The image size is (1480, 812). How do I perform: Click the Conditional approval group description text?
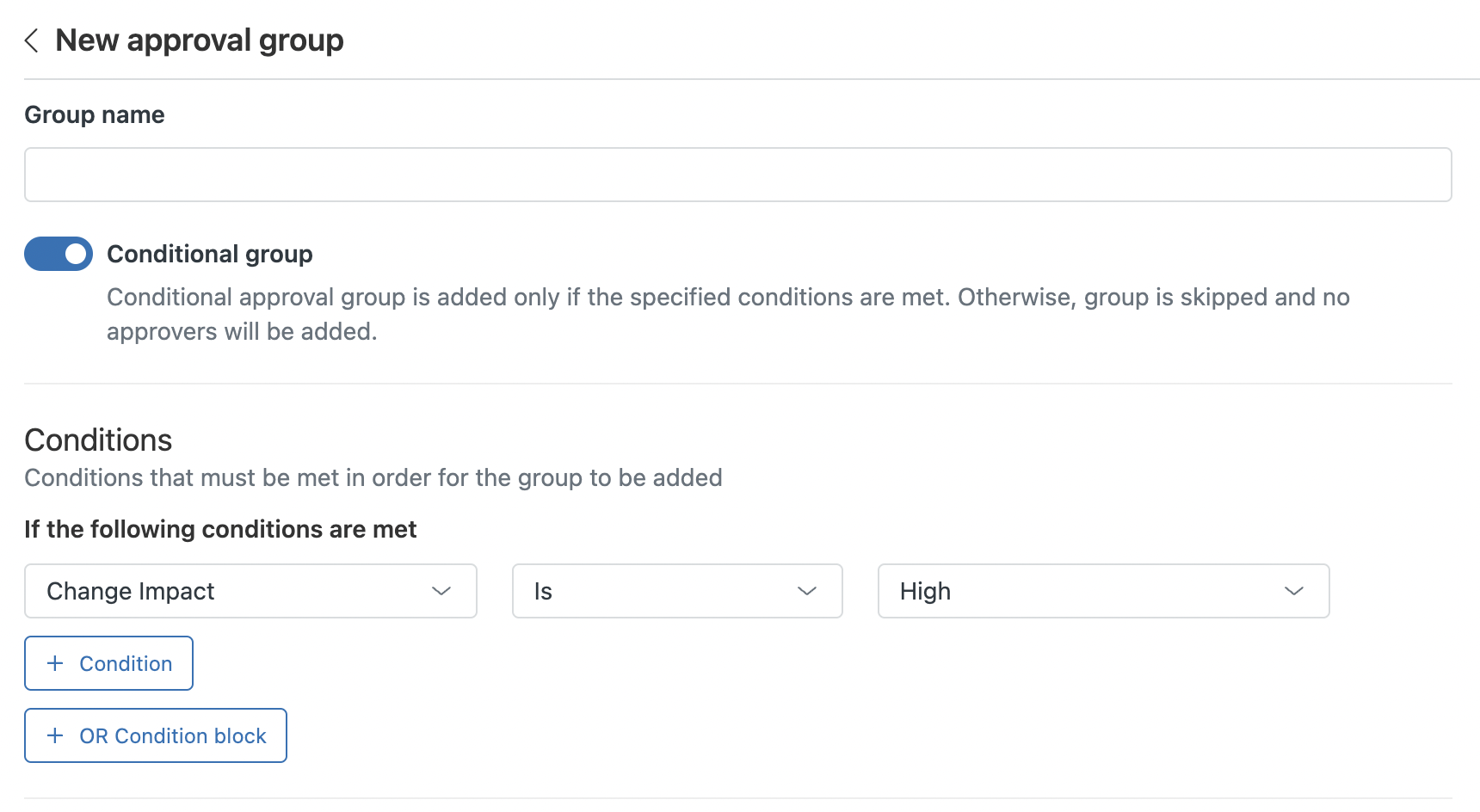click(x=728, y=314)
